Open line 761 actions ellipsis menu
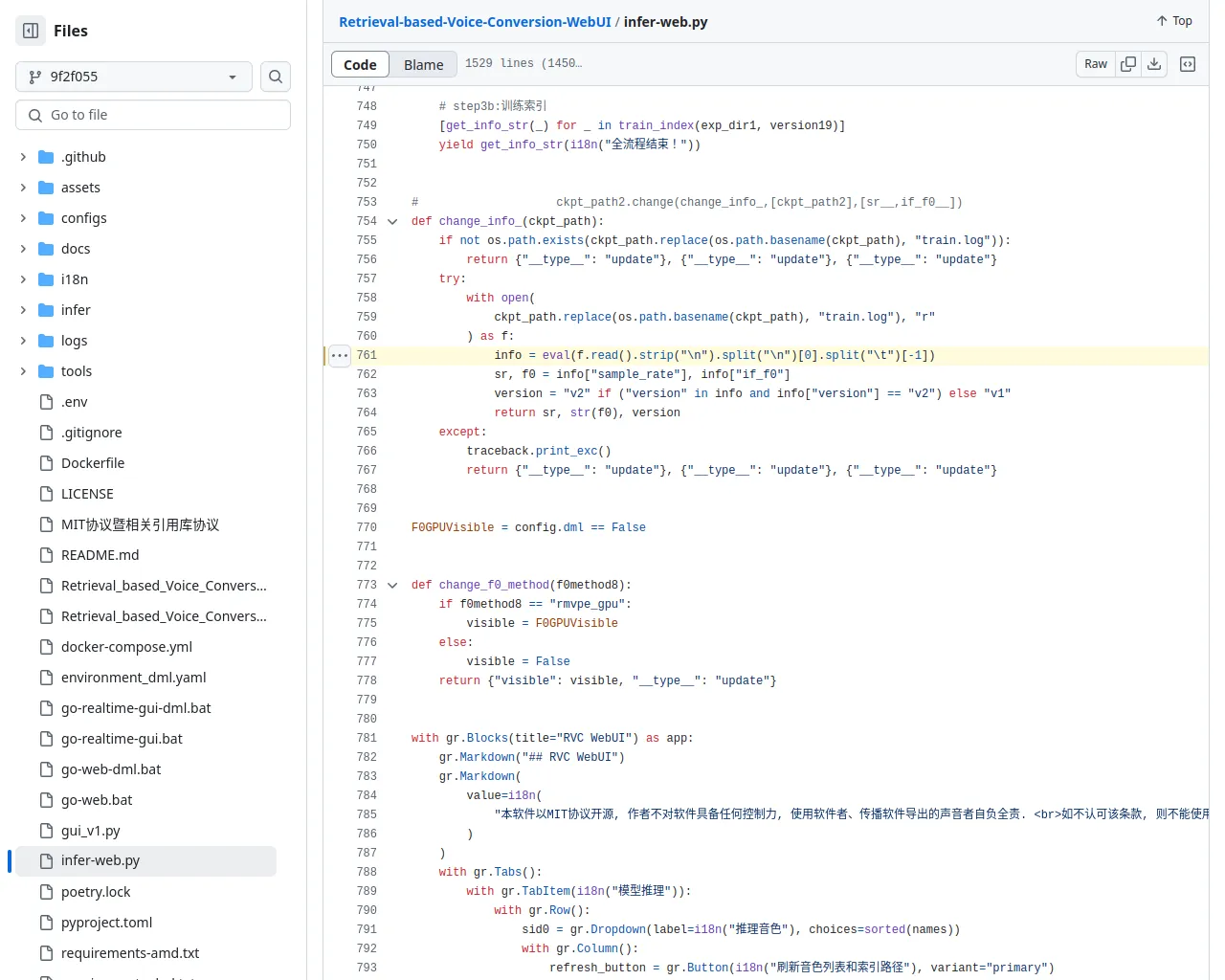Viewport: 1225px width, 980px height. 340,355
